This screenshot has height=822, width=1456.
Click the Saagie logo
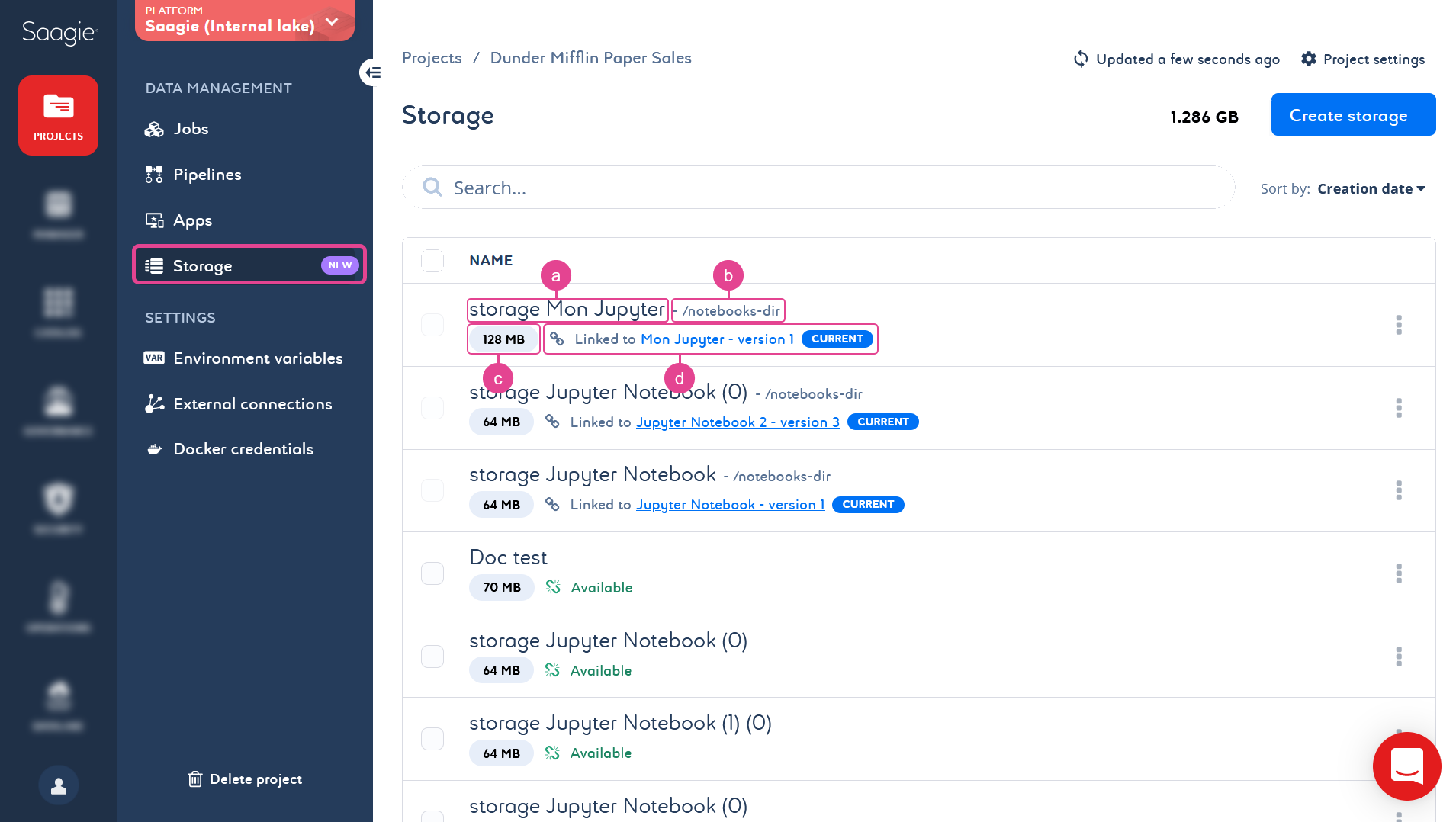coord(59,33)
